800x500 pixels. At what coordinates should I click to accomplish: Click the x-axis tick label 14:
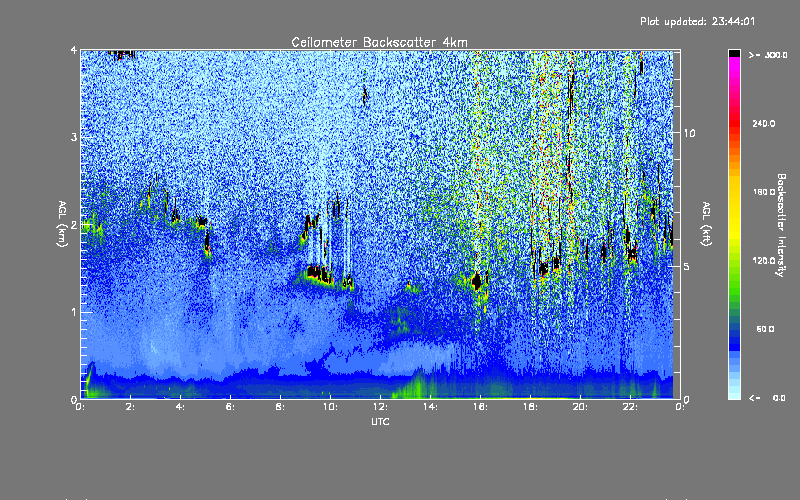pos(430,407)
